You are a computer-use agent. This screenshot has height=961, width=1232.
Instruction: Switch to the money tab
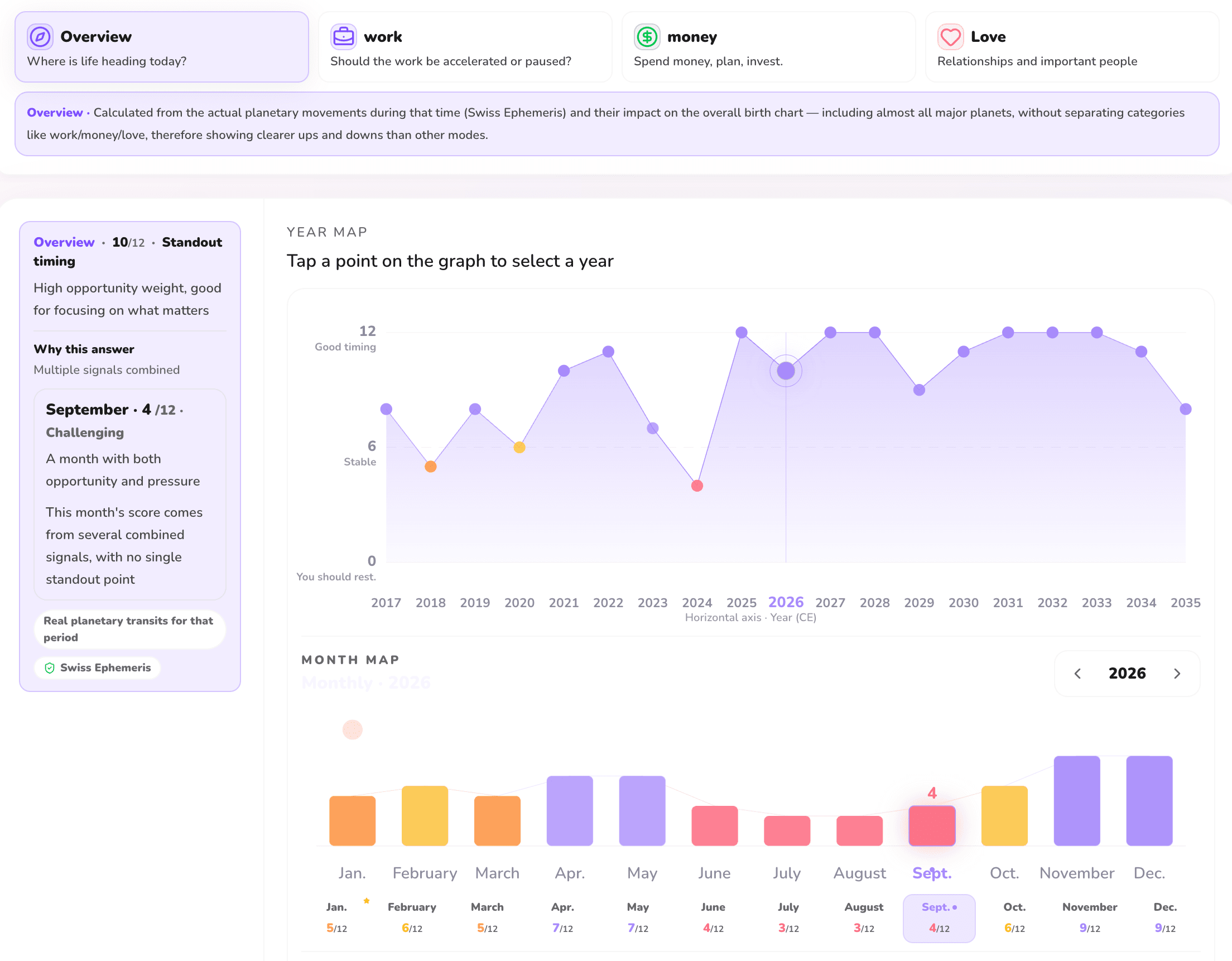[768, 47]
